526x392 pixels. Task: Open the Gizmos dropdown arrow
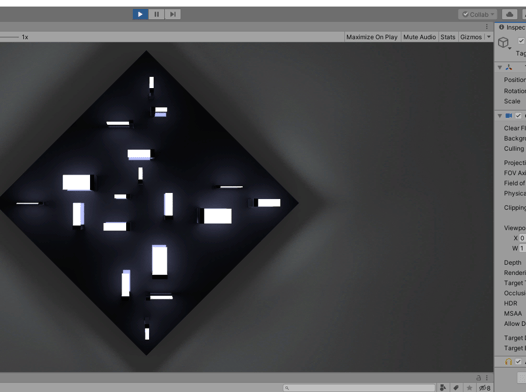pyautogui.click(x=488, y=37)
